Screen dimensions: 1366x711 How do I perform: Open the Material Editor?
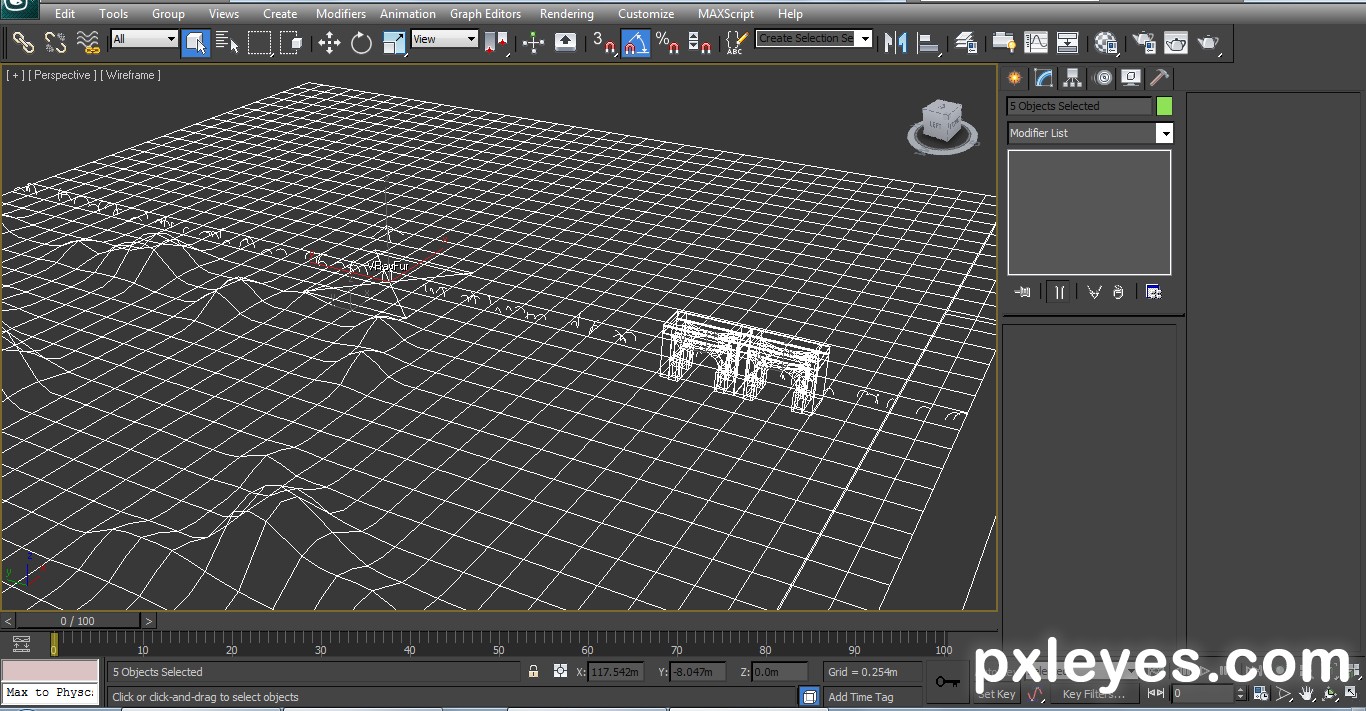1106,42
